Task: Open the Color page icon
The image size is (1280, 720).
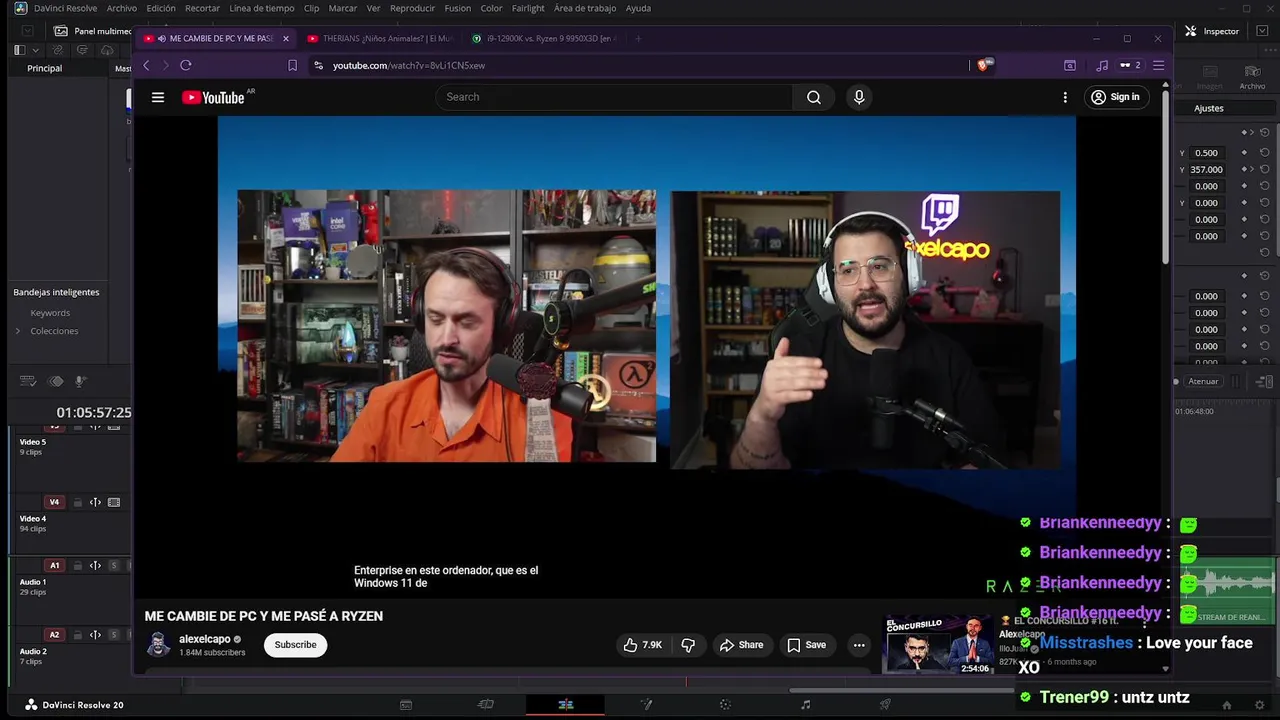Action: [x=725, y=705]
